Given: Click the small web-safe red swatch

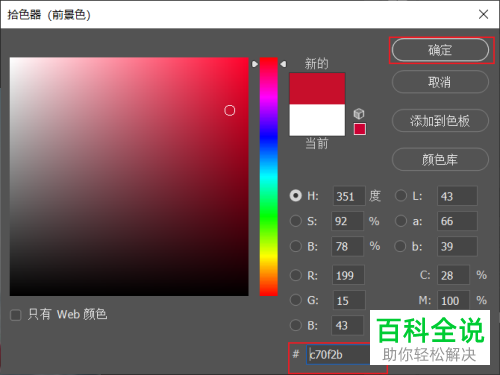Looking at the screenshot, I should tap(360, 129).
